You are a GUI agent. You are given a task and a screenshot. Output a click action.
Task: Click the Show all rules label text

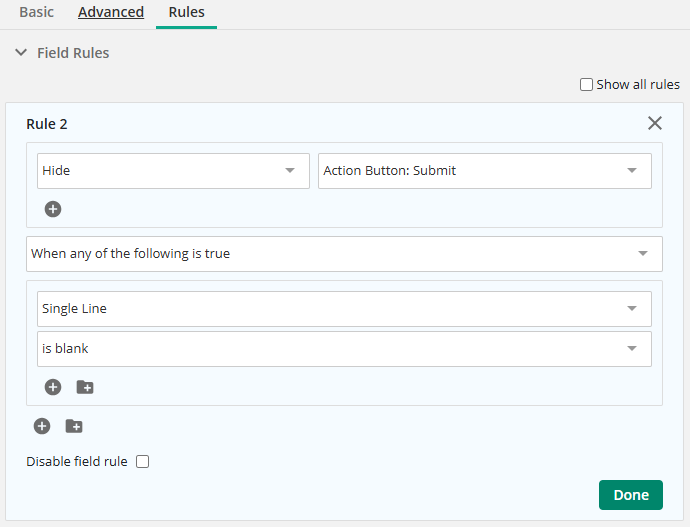tap(638, 84)
